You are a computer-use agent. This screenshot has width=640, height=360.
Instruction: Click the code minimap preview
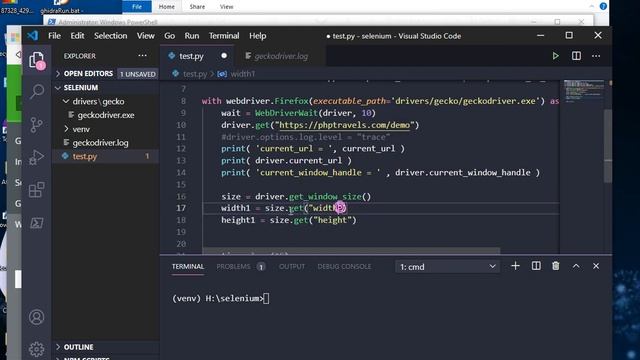pyautogui.click(x=584, y=90)
